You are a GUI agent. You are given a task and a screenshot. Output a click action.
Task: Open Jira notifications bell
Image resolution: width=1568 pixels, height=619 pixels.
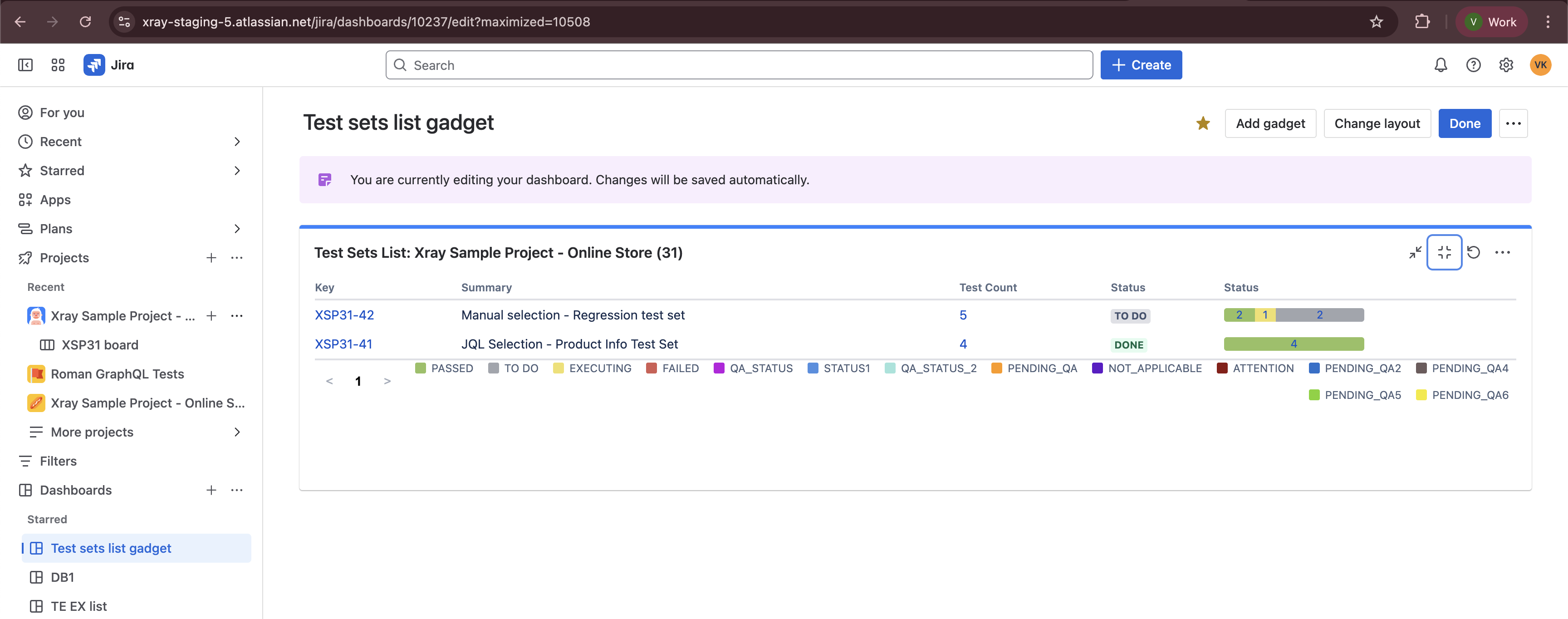coord(1440,65)
